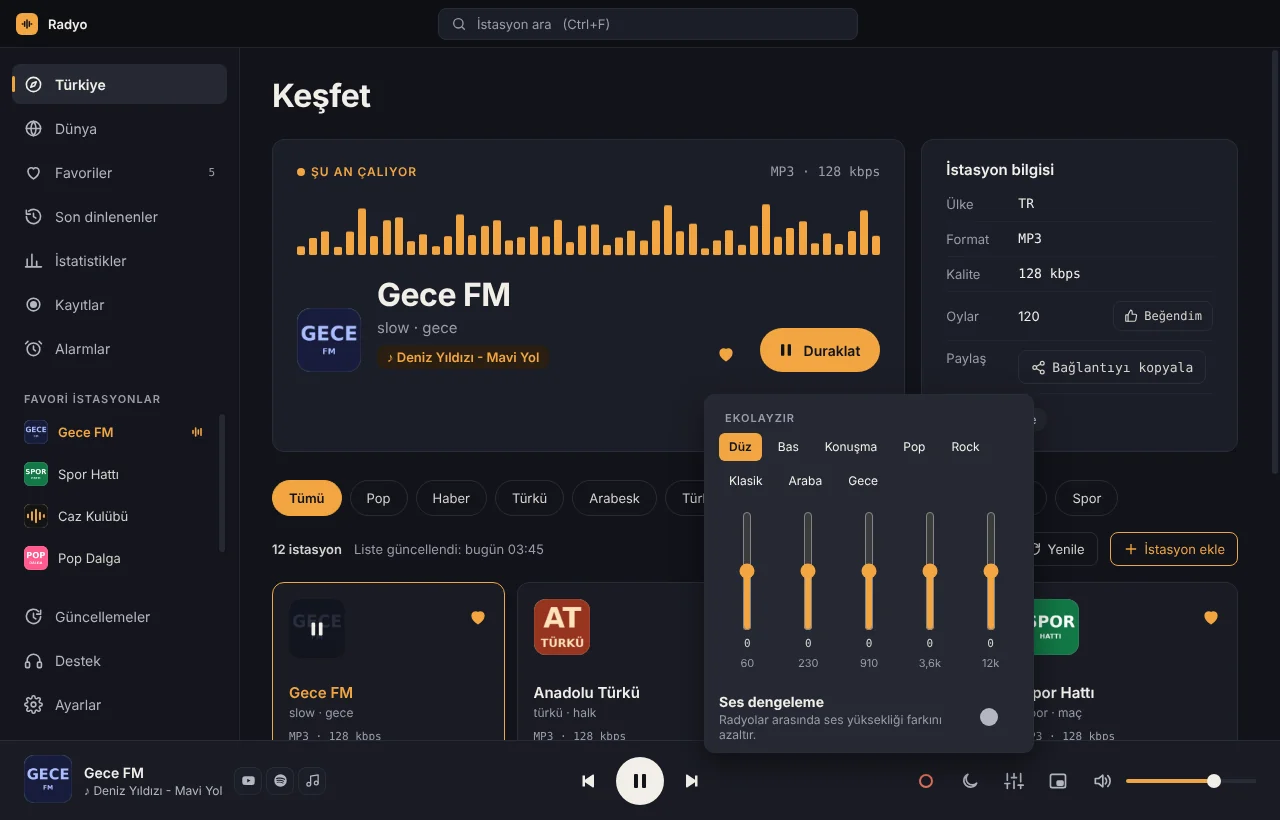
Task: Click the Spotify icon in the player bar
Action: coord(280,781)
